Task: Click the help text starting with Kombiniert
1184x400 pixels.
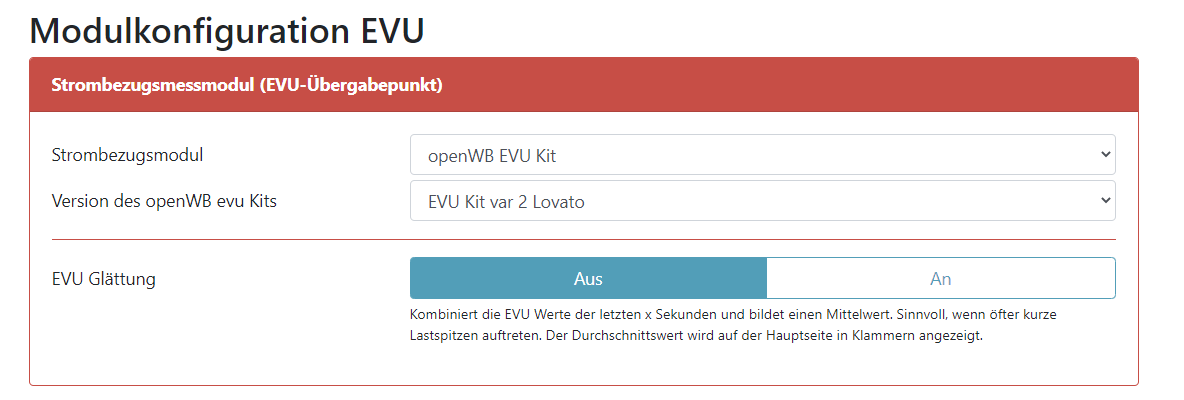Action: coord(733,314)
